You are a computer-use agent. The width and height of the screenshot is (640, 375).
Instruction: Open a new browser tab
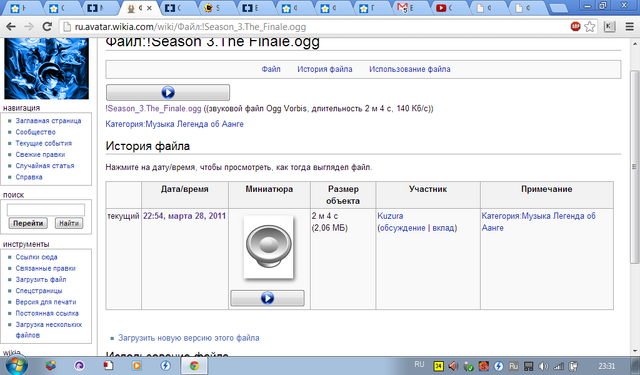tap(558, 8)
